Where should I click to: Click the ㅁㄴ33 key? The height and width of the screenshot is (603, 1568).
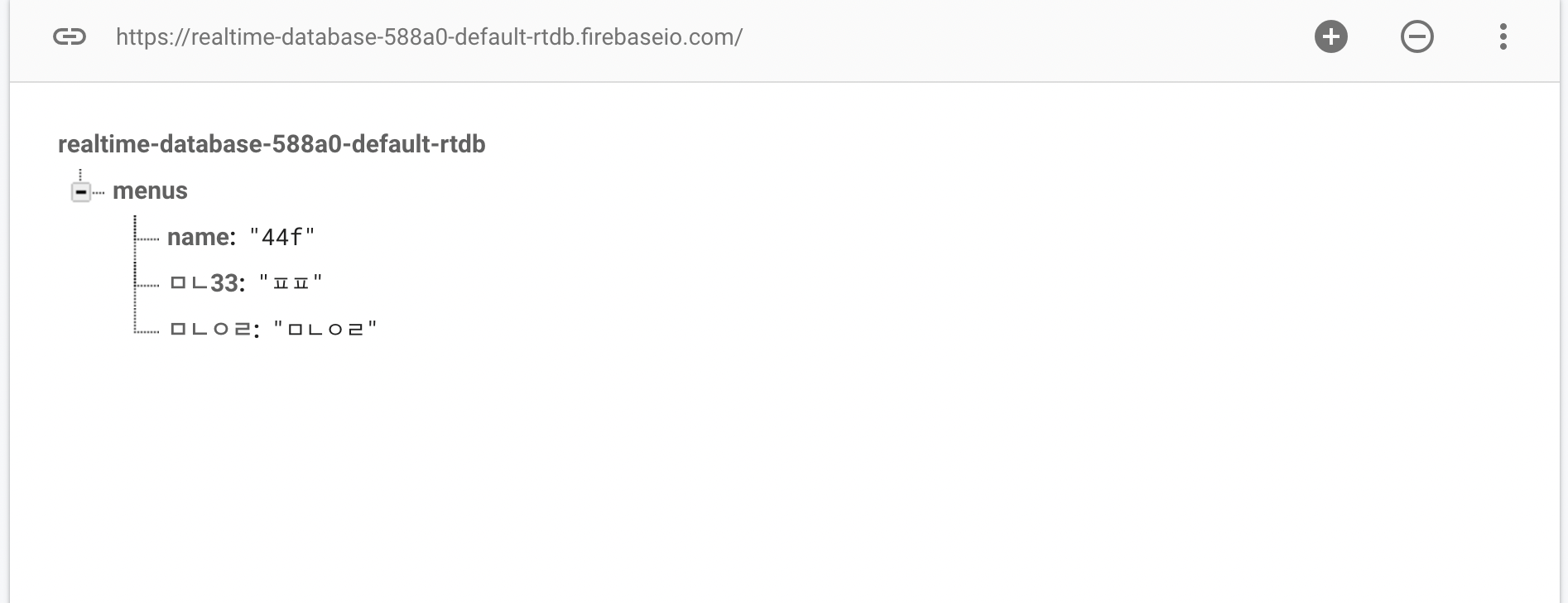206,283
